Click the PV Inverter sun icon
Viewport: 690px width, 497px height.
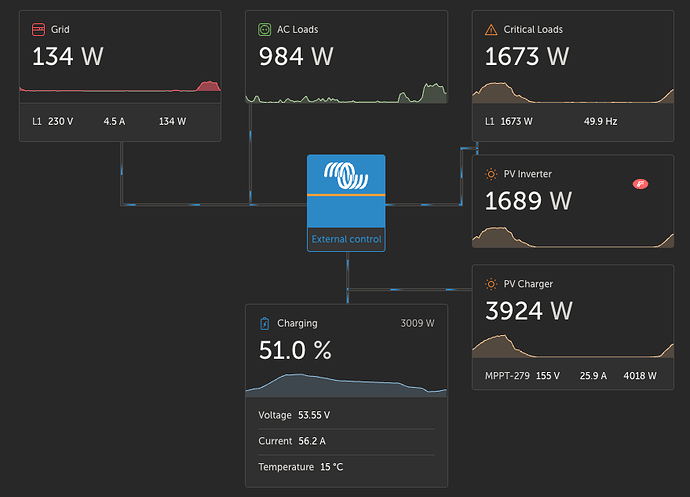(x=491, y=174)
